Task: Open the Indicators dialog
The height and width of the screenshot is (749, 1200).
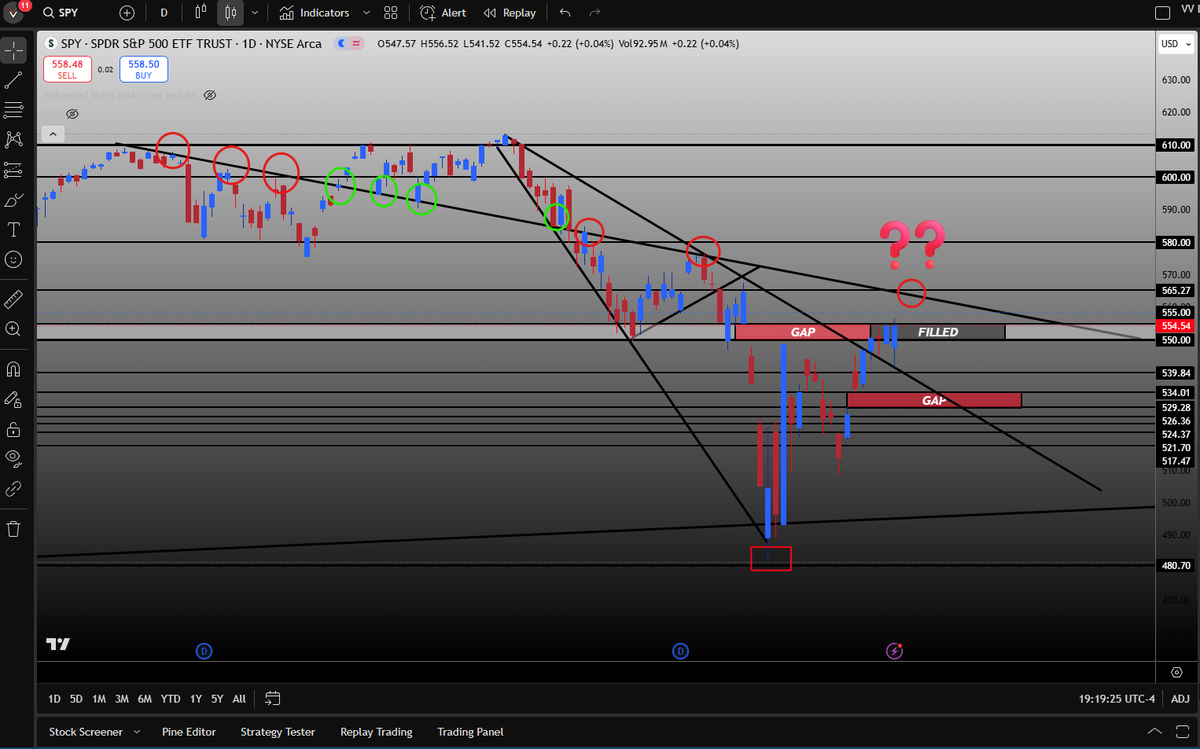Action: tap(314, 13)
